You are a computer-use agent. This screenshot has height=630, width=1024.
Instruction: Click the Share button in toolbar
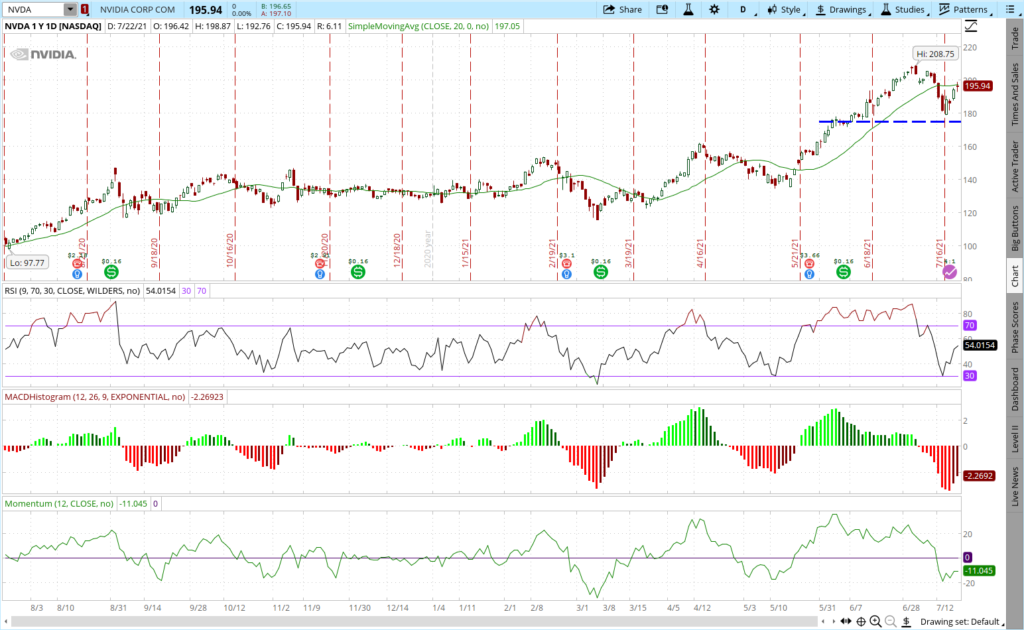coord(622,9)
